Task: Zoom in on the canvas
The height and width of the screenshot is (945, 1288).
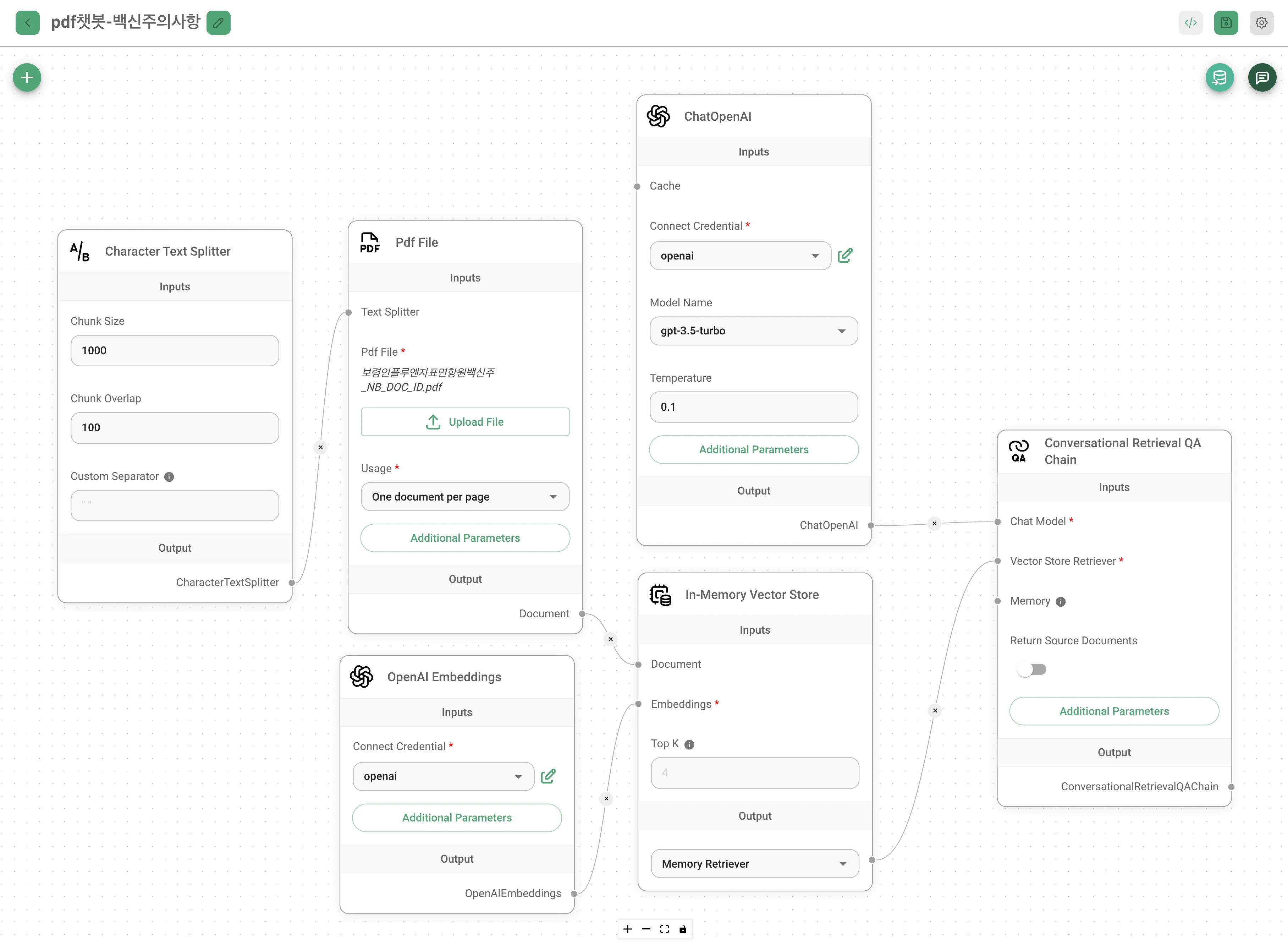Action: click(628, 929)
